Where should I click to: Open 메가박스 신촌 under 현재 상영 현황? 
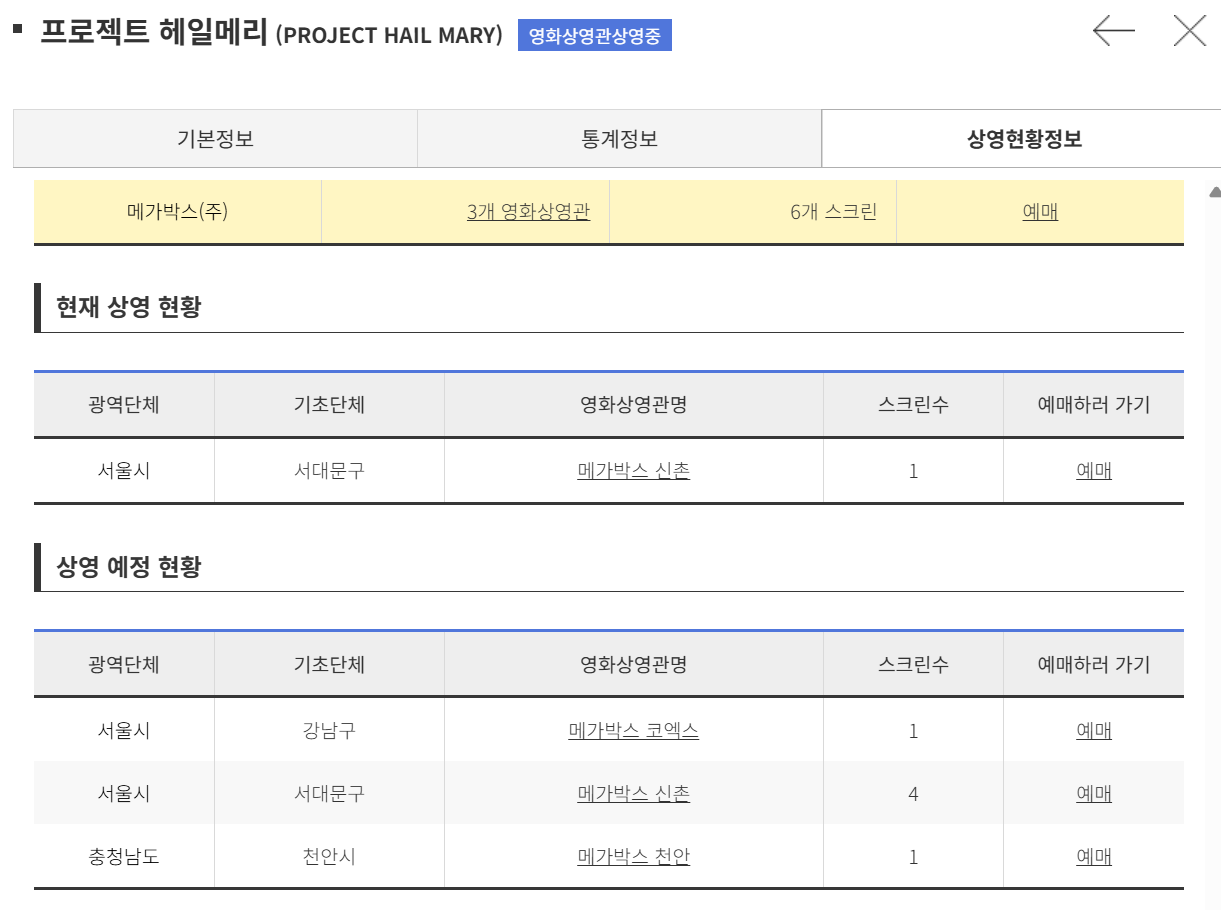(633, 471)
